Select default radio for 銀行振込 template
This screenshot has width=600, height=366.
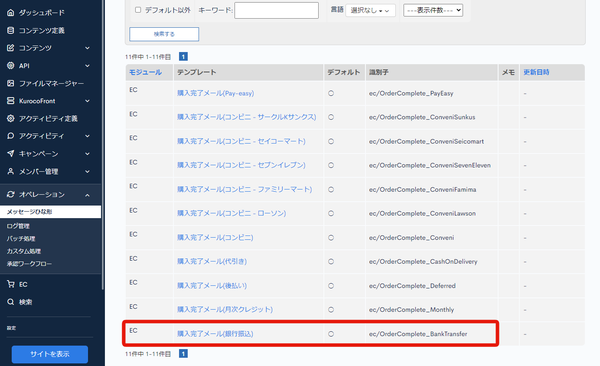pos(331,334)
